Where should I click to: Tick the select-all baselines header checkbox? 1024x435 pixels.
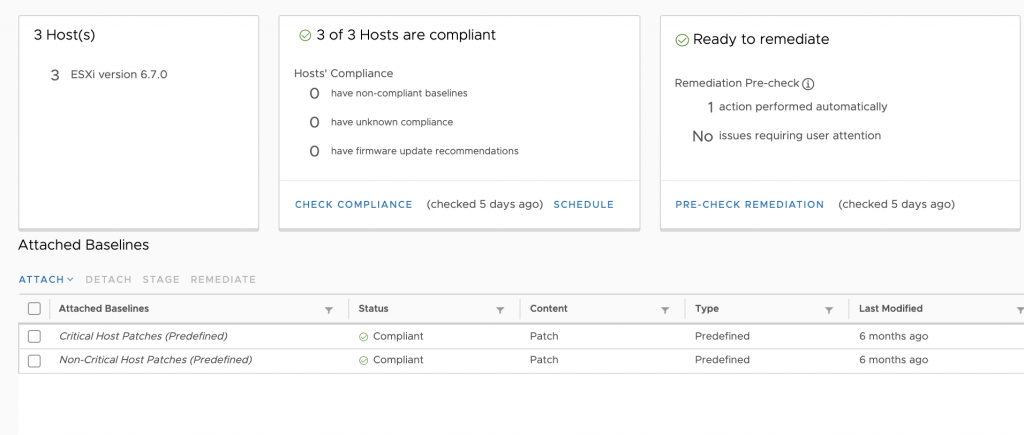click(x=35, y=308)
